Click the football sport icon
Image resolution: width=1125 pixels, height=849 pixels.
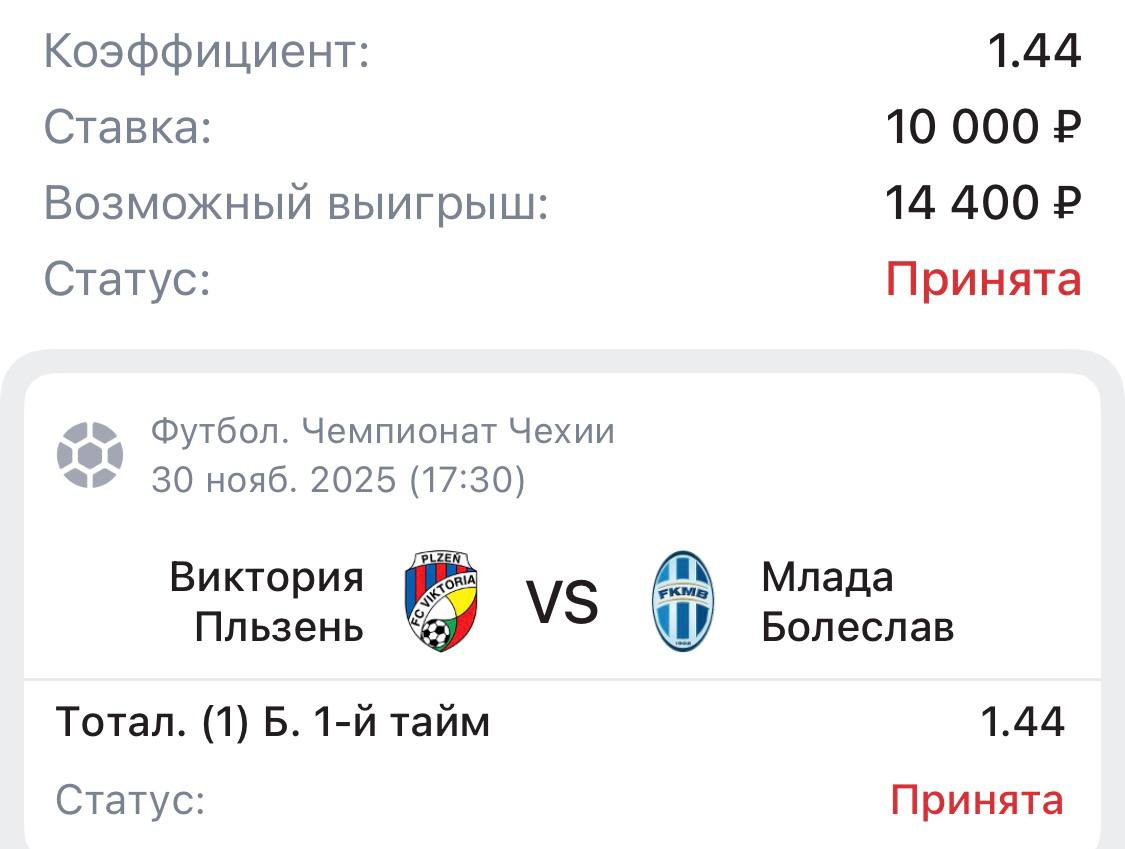tap(90, 455)
